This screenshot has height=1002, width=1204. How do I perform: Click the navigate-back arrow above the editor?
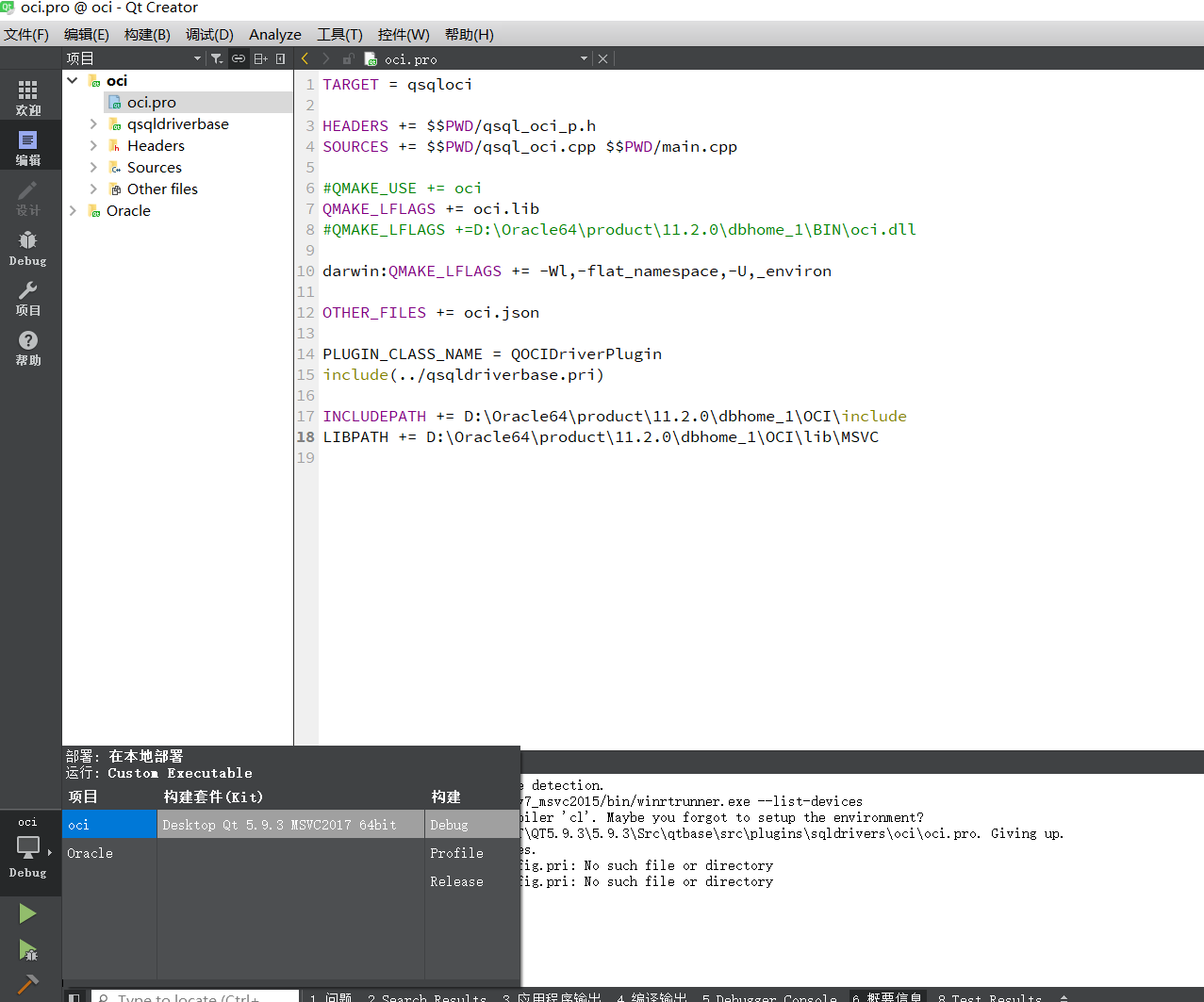pyautogui.click(x=303, y=57)
